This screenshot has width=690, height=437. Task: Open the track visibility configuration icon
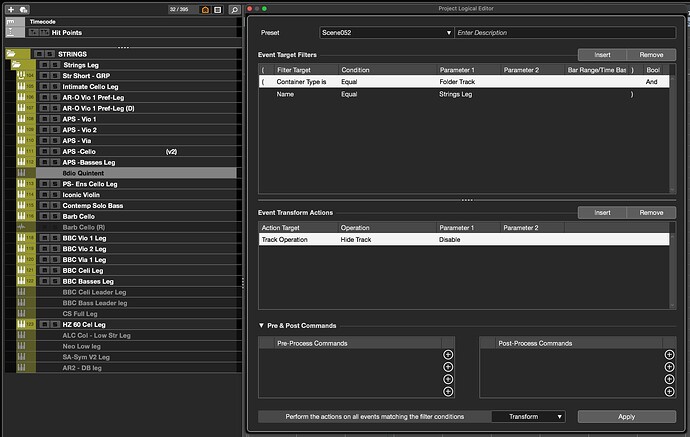coord(218,10)
